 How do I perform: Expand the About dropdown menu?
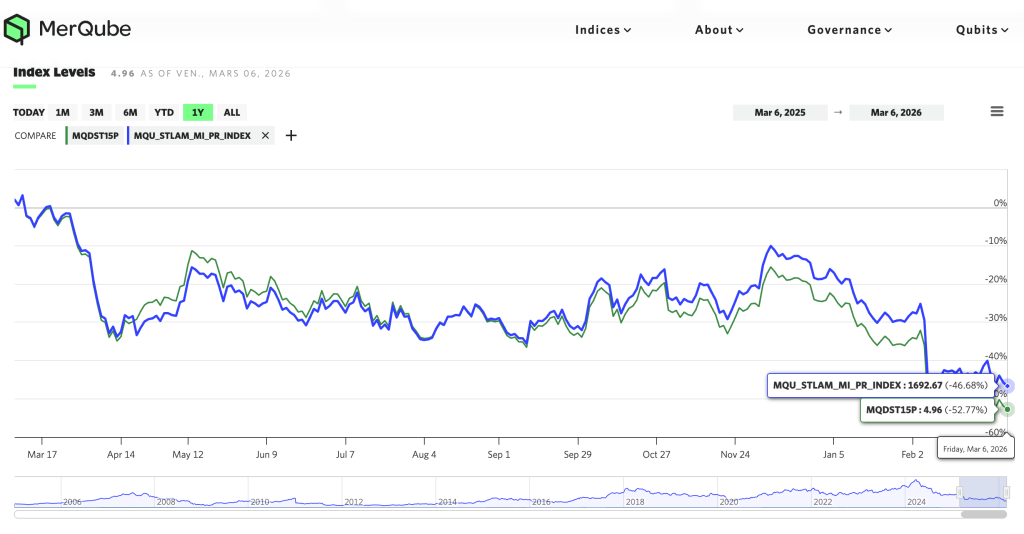(x=719, y=30)
